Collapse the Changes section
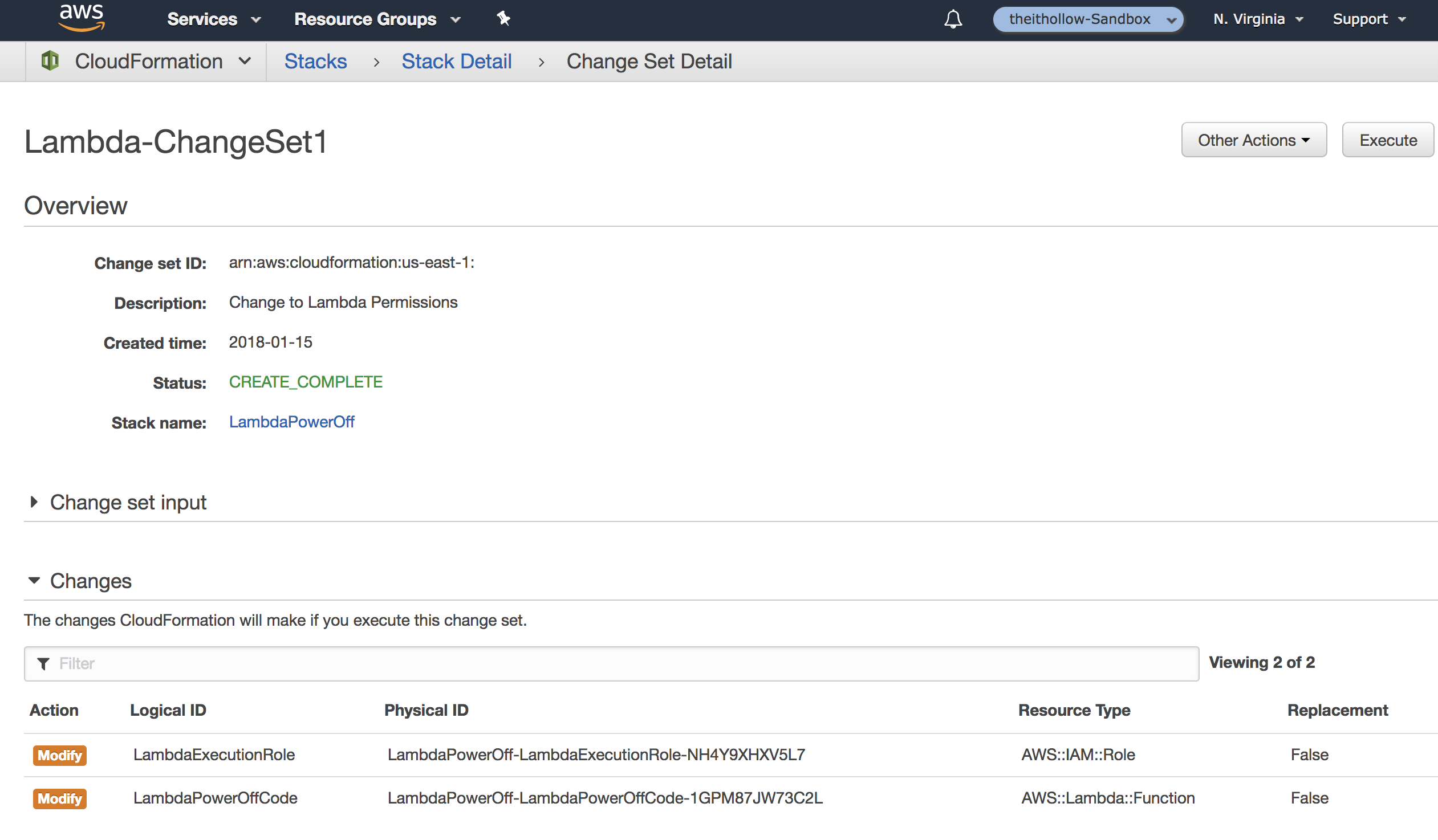This screenshot has height=840, width=1438. 90,581
